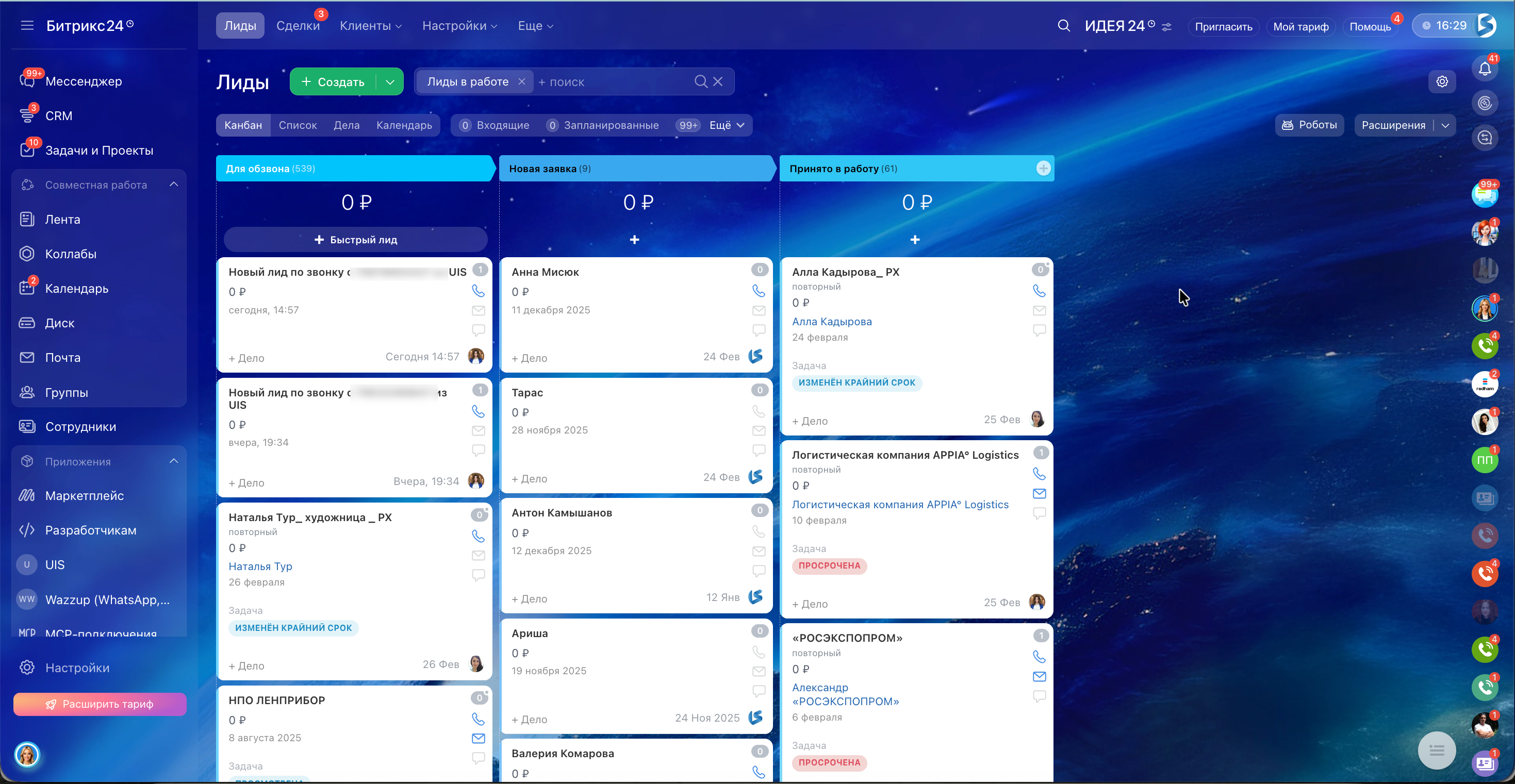Click the phone icon on Анна Мисюк card
This screenshot has width=1515, height=784.
coord(758,291)
